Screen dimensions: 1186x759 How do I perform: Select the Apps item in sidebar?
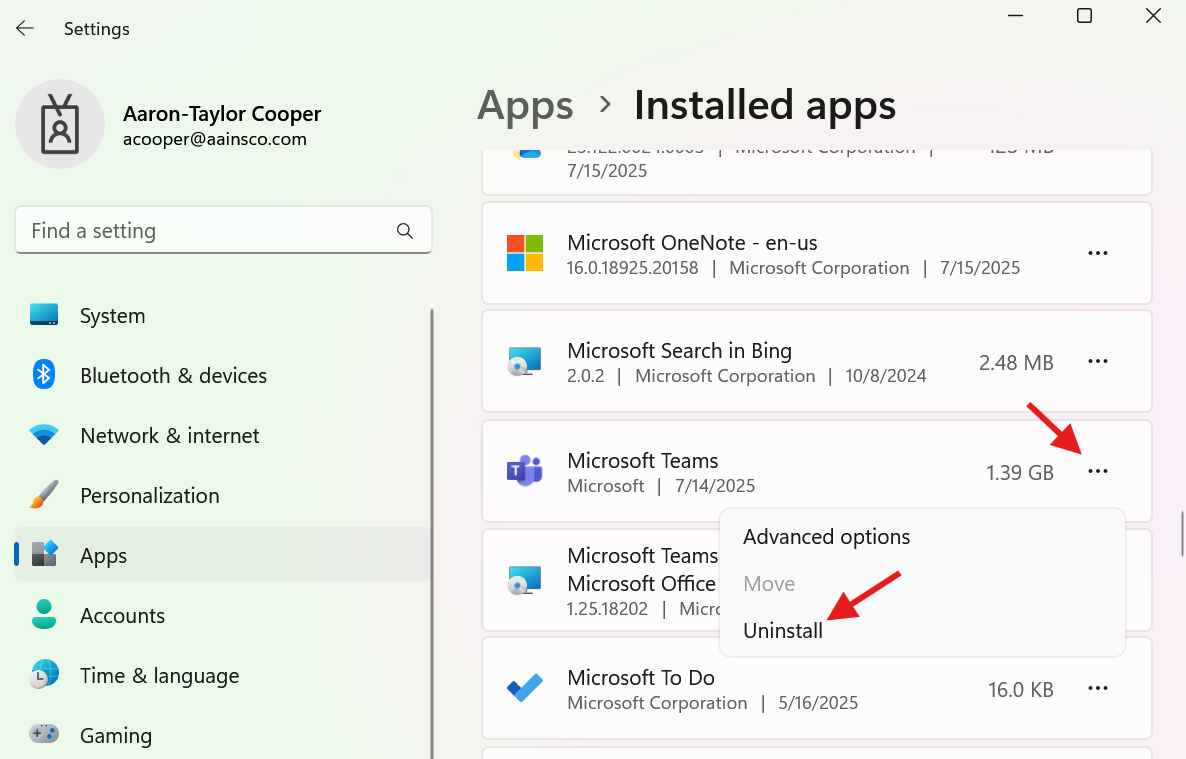click(103, 556)
